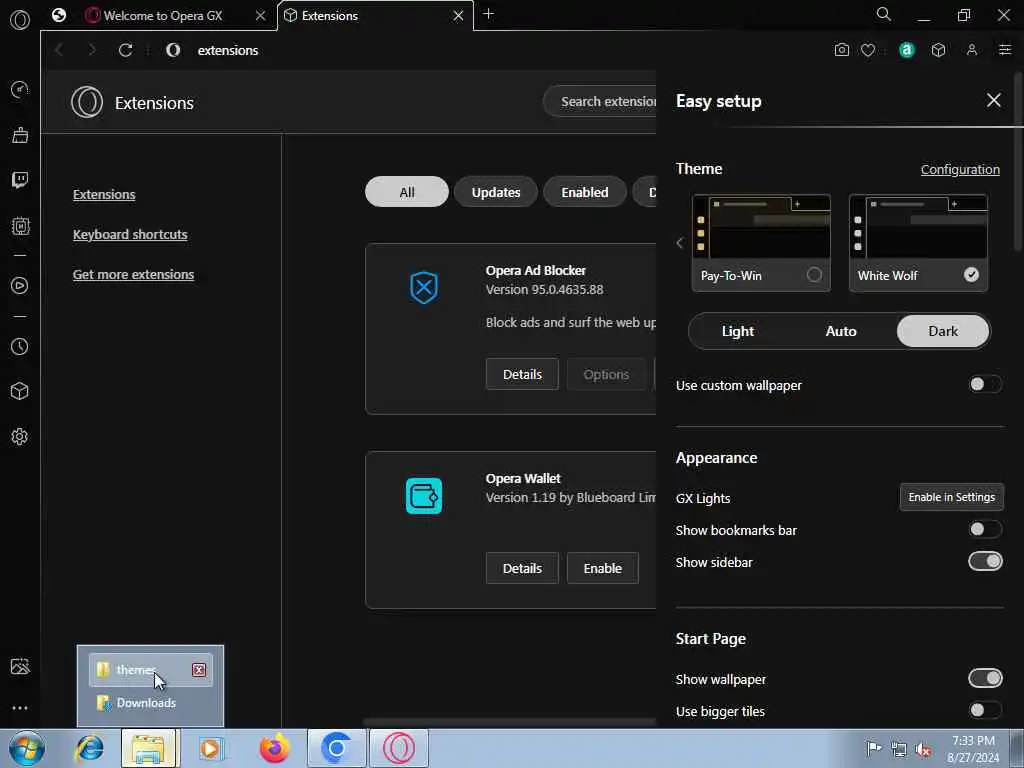Open Get more extensions link
The height and width of the screenshot is (768, 1024).
click(133, 274)
